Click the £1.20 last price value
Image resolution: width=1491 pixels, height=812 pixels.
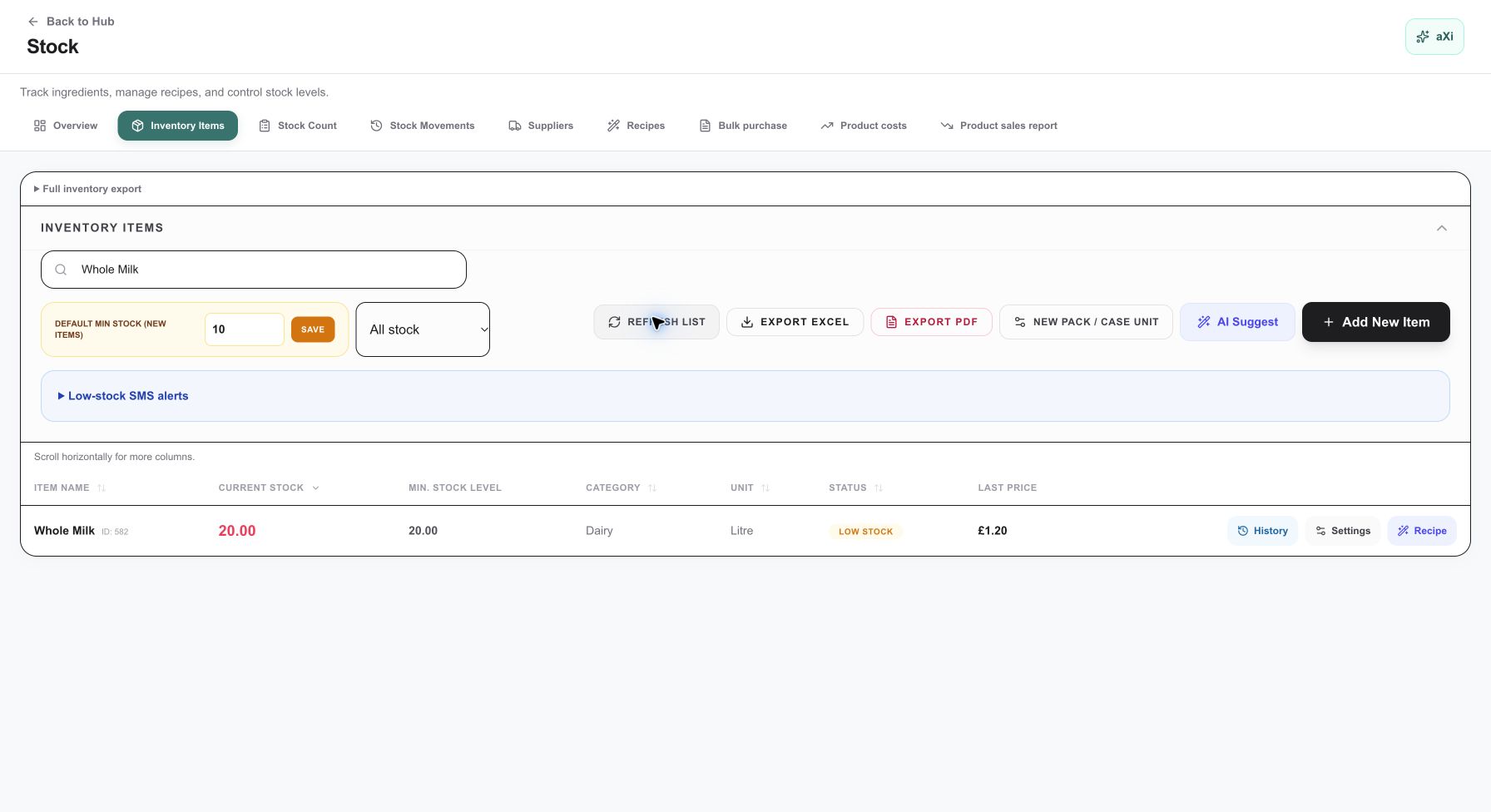pyautogui.click(x=993, y=531)
